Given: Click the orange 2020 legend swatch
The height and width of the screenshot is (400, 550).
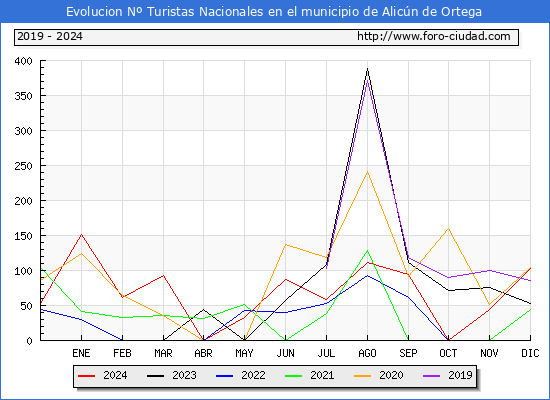Looking at the screenshot, I should pos(363,376).
